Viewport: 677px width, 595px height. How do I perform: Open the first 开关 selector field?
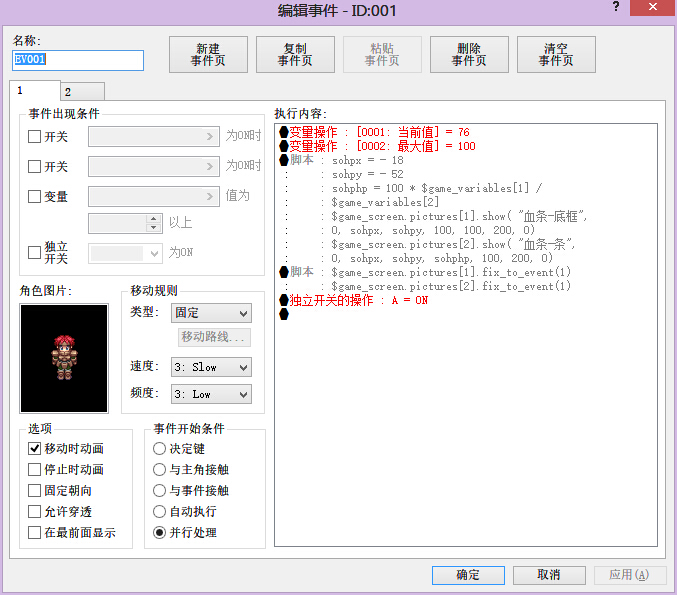(x=154, y=136)
